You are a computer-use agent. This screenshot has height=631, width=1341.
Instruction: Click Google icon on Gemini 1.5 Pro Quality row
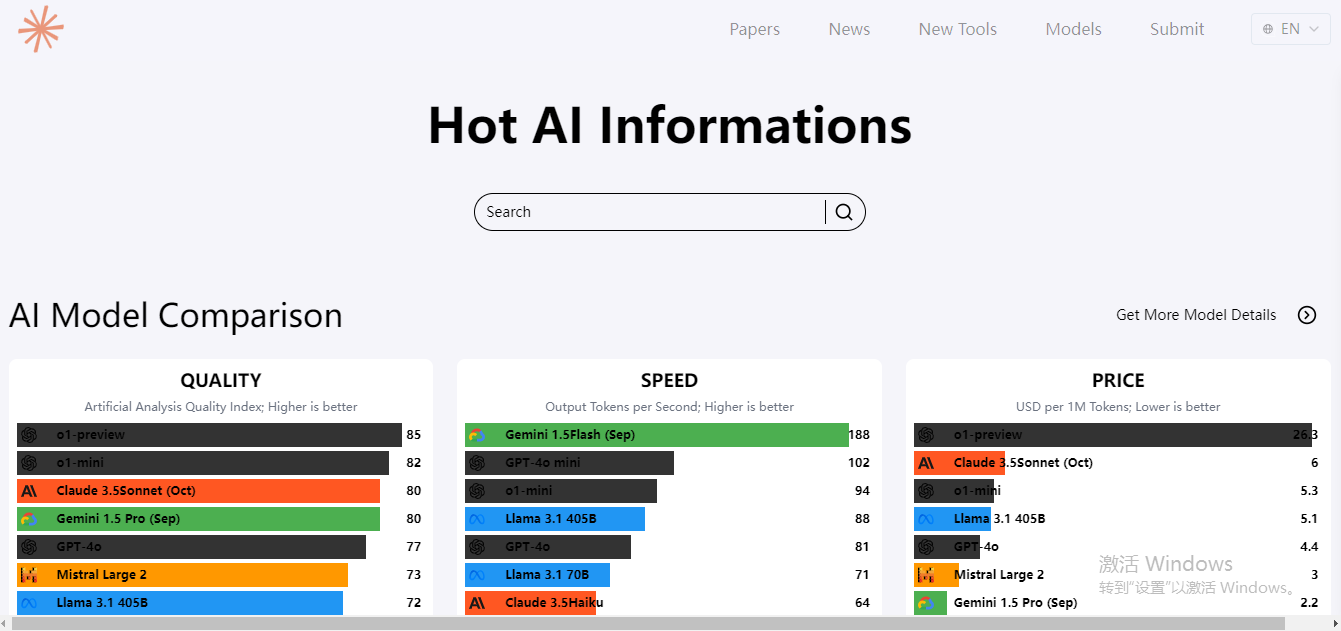coord(29,519)
